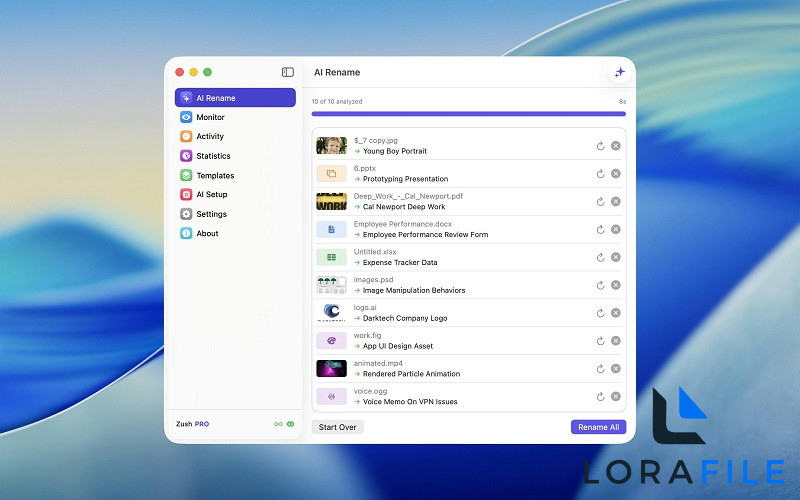Regenerate name for $_7 copy.jpg
Image resolution: width=800 pixels, height=500 pixels.
[x=601, y=146]
